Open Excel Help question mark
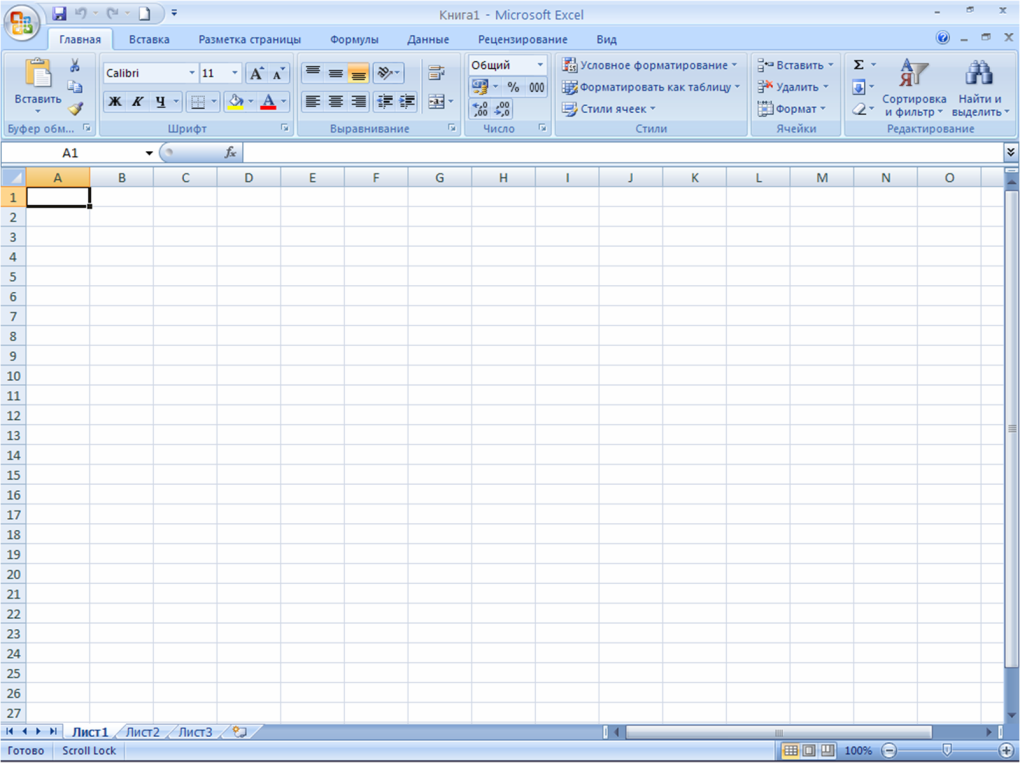This screenshot has width=1020, height=763. [x=943, y=38]
